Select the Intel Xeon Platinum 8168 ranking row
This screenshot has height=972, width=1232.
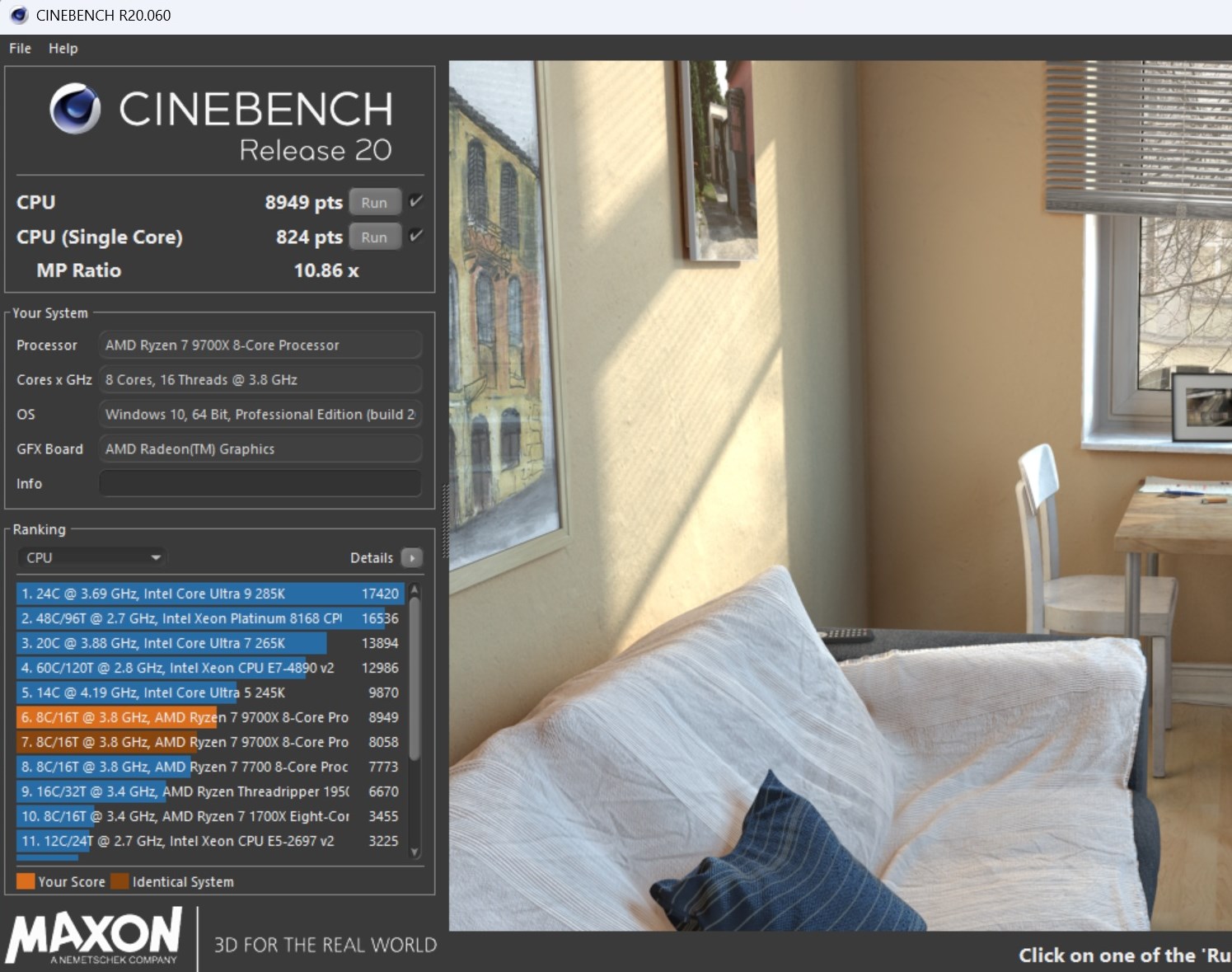(x=210, y=618)
